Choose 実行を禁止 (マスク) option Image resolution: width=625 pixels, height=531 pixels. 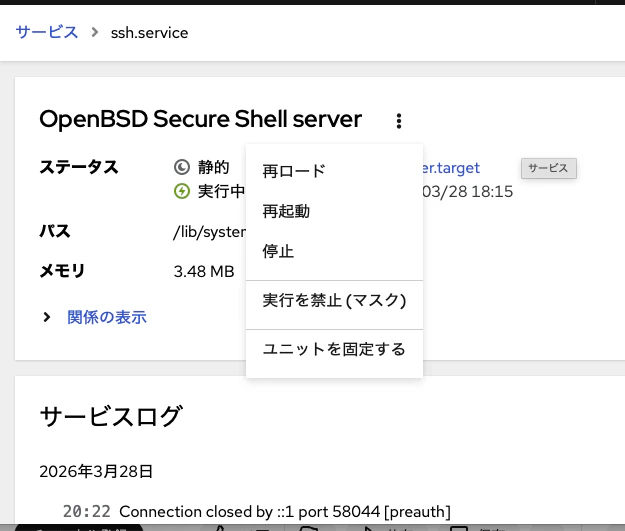point(334,300)
